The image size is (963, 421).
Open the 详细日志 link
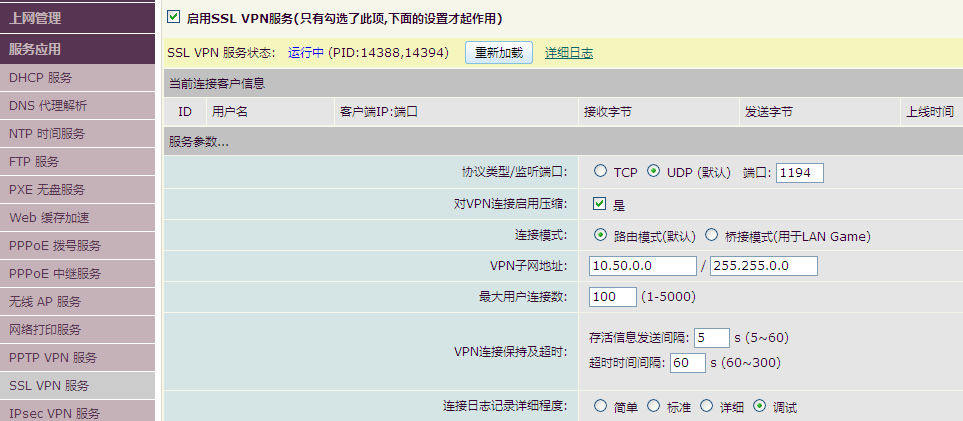(x=568, y=53)
